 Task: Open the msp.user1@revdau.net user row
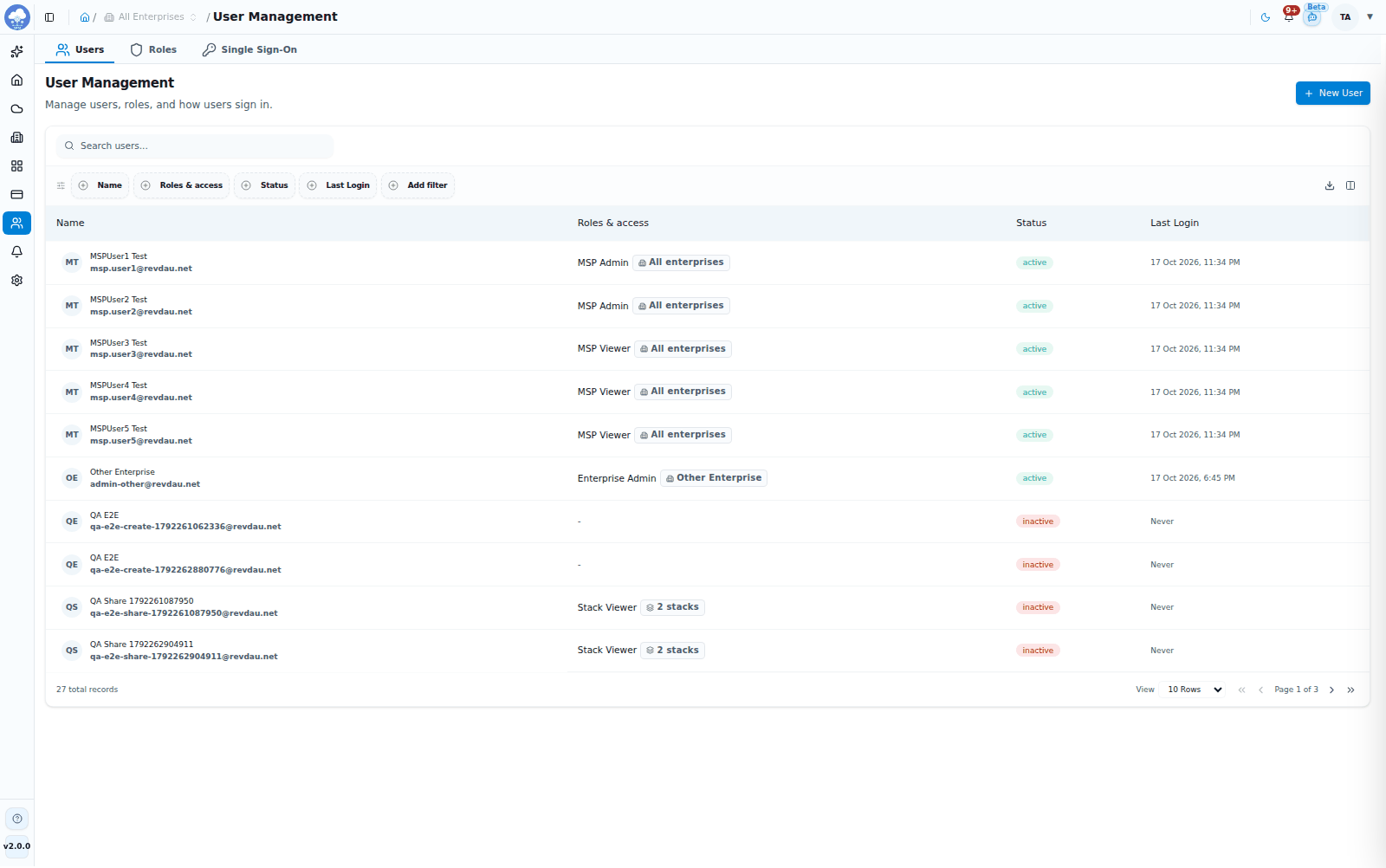click(708, 262)
